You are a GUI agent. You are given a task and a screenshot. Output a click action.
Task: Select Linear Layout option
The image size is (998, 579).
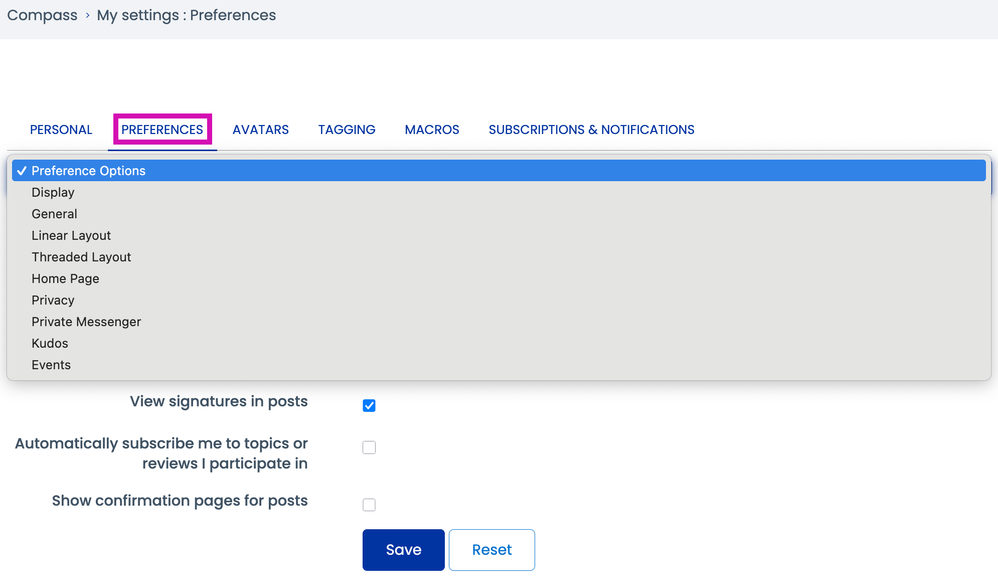pos(71,236)
